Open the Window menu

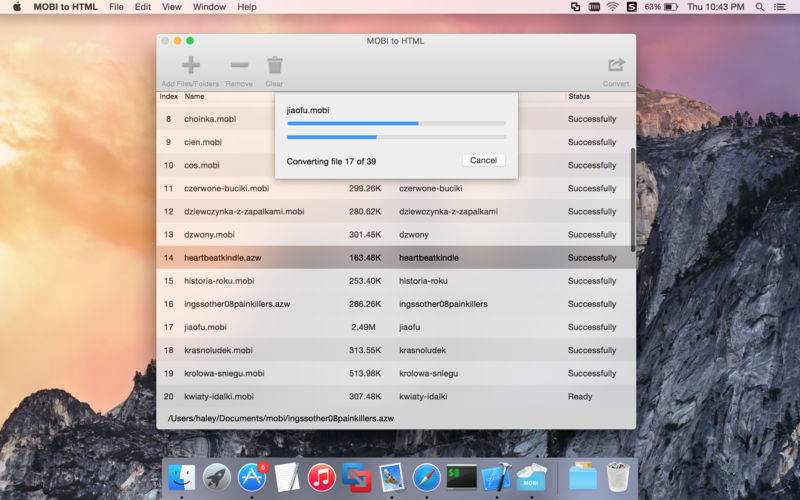click(x=209, y=7)
